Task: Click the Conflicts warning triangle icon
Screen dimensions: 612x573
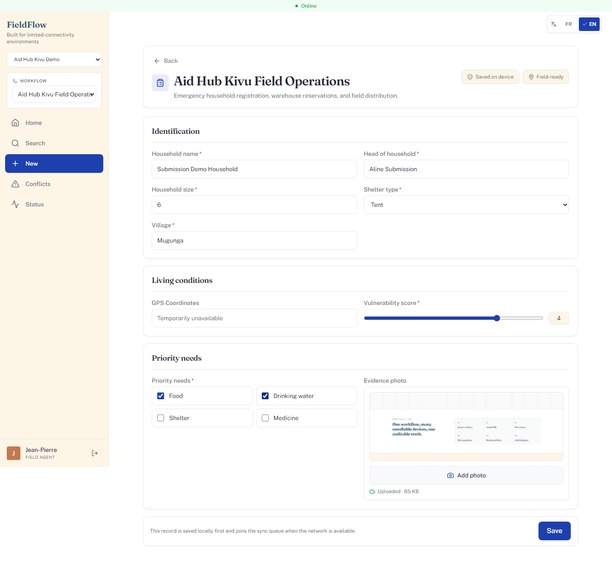Action: click(15, 184)
